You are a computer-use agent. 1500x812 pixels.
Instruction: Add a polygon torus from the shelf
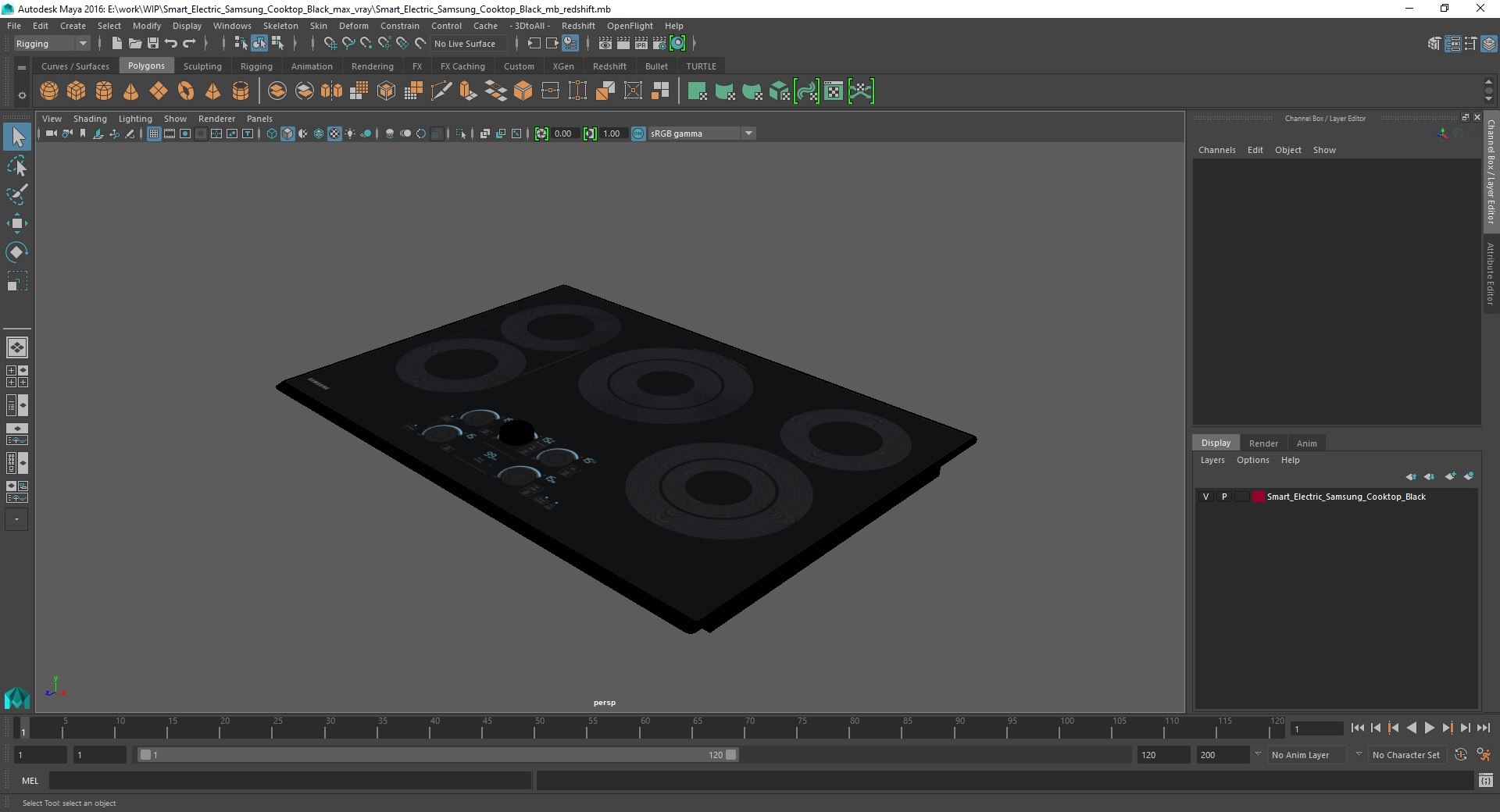tap(186, 91)
